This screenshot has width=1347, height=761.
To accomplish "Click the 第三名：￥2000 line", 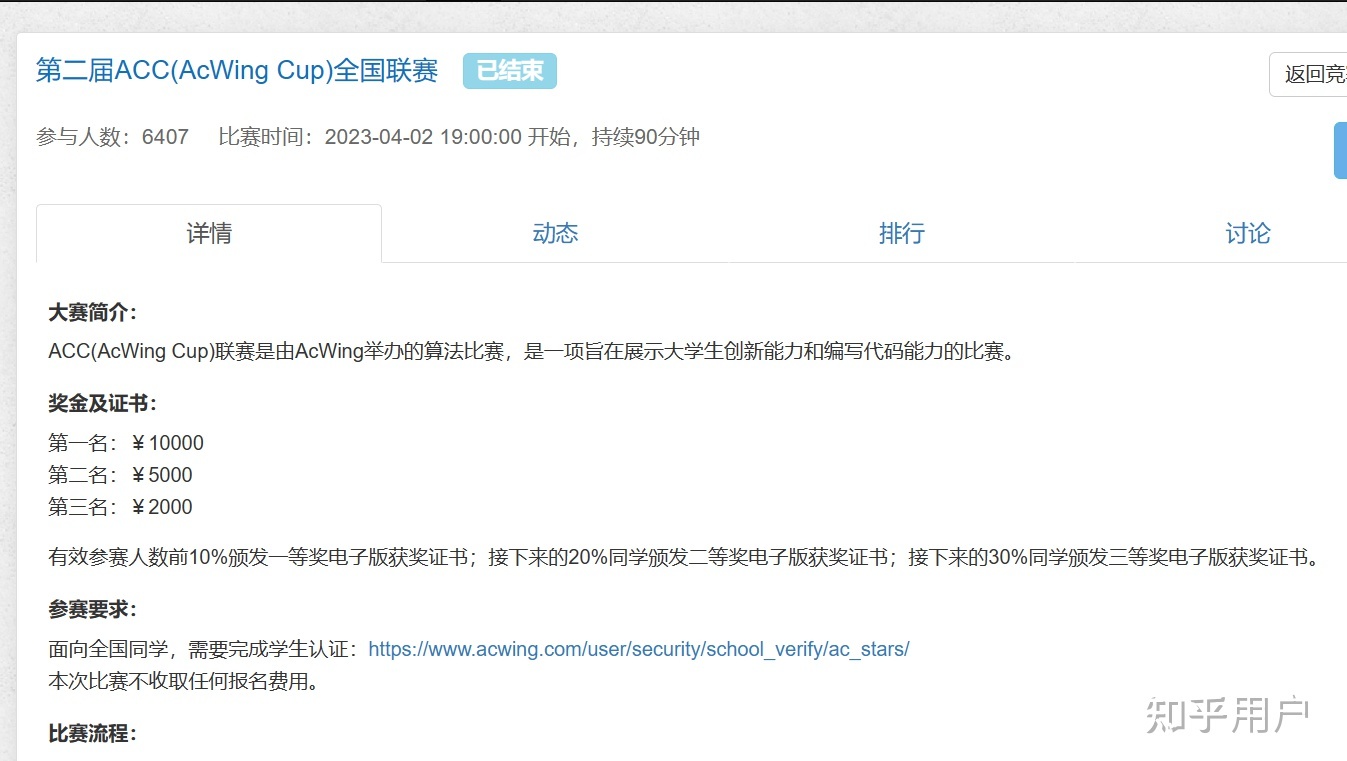I will pos(120,507).
